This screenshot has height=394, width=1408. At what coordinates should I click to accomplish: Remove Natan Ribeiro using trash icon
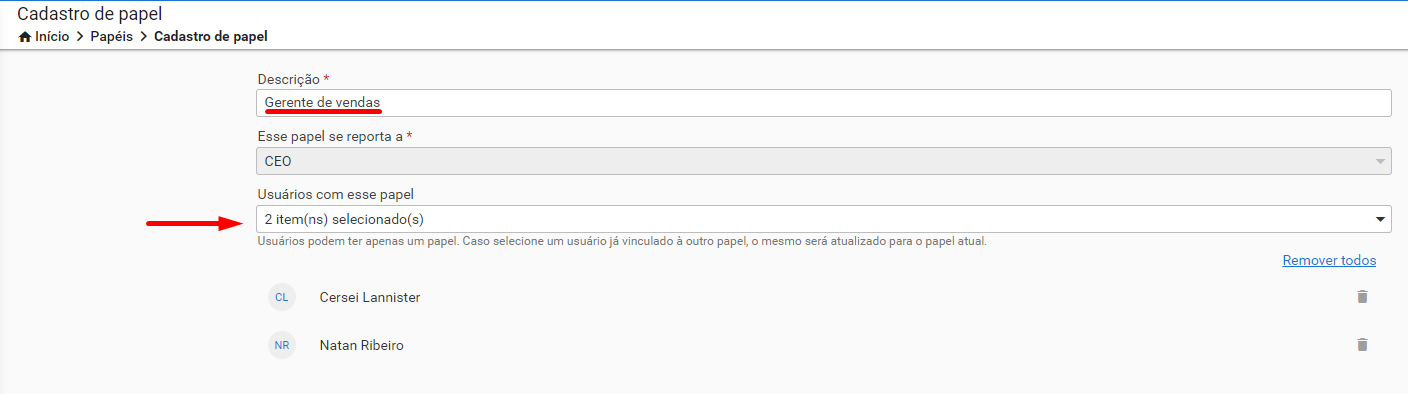[1361, 345]
